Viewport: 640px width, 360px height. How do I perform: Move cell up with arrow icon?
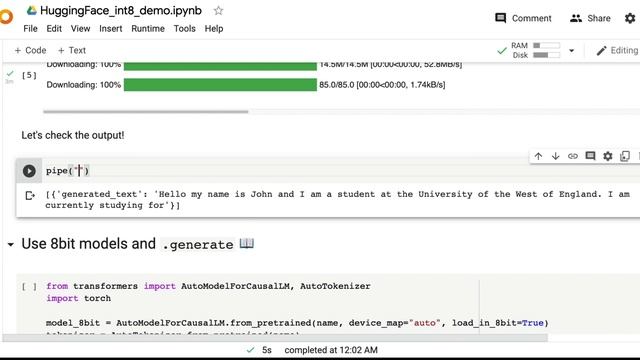tap(538, 156)
